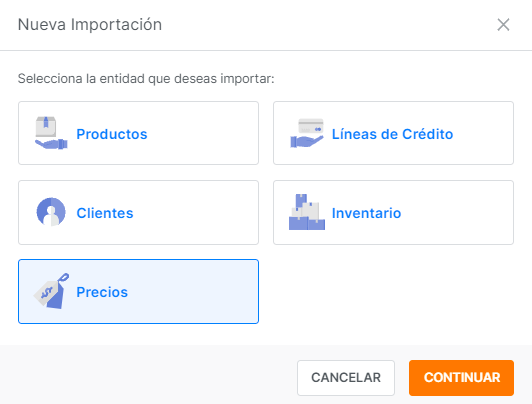Click the Inventario stacked boxes icon

coord(307,212)
